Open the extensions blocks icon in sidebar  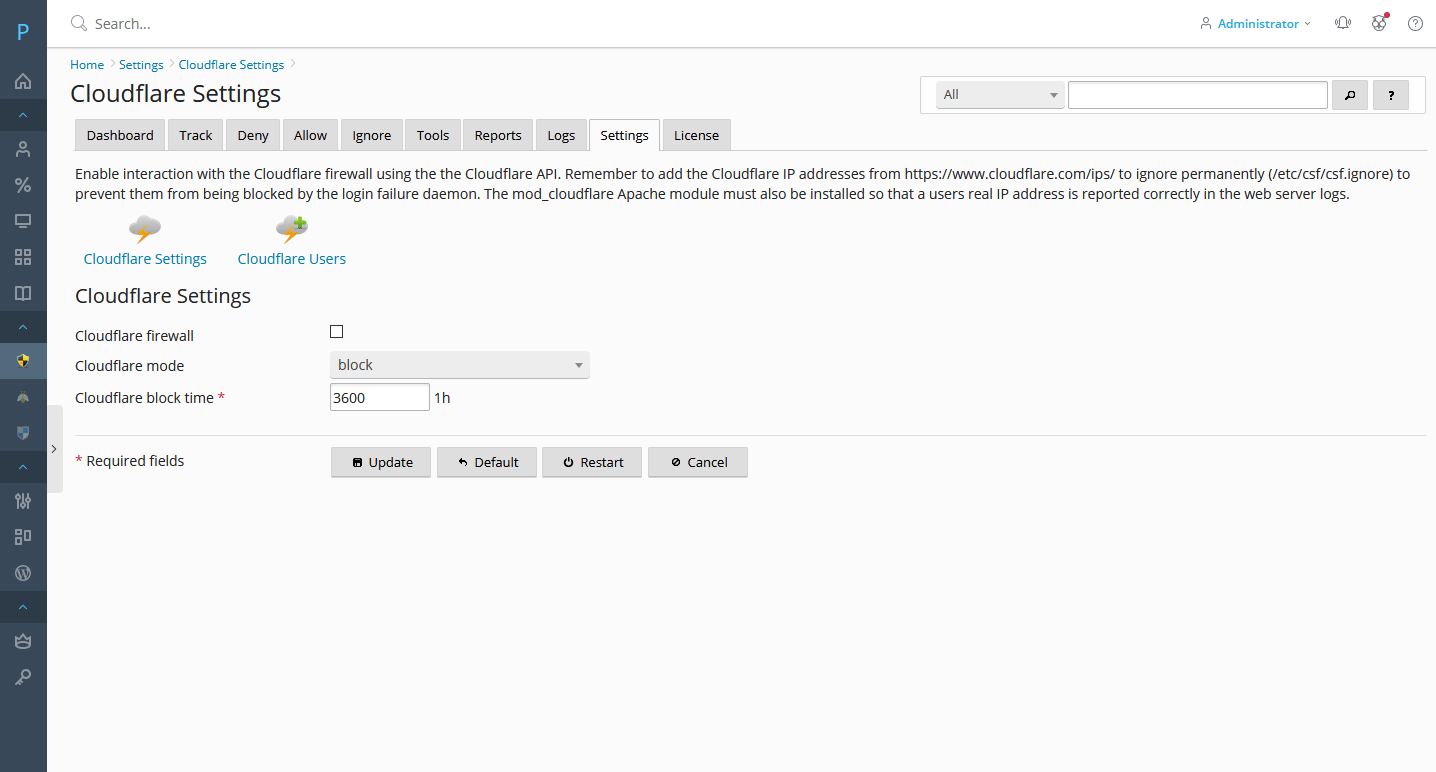[23, 537]
